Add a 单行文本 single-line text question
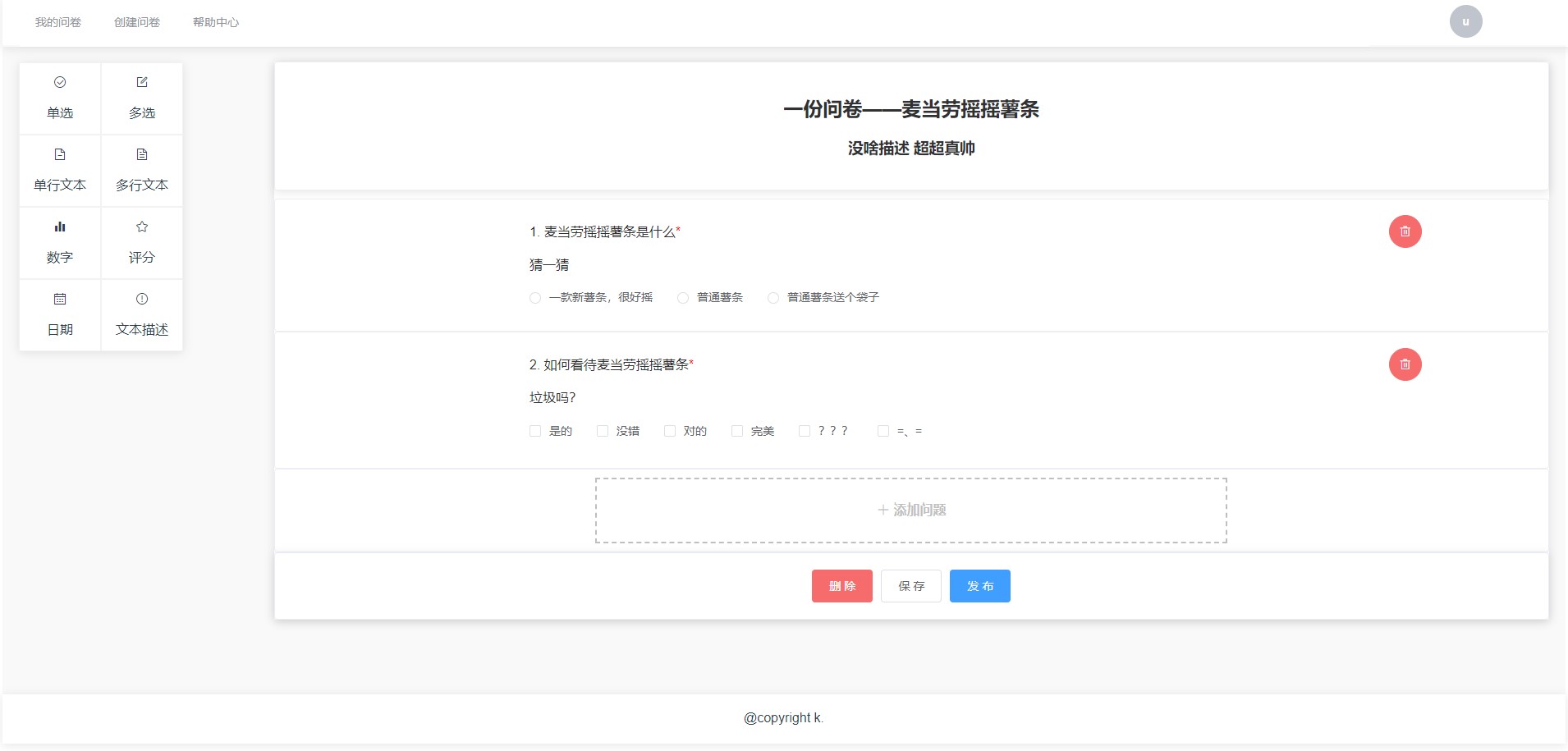1568x751 pixels. pos(60,171)
